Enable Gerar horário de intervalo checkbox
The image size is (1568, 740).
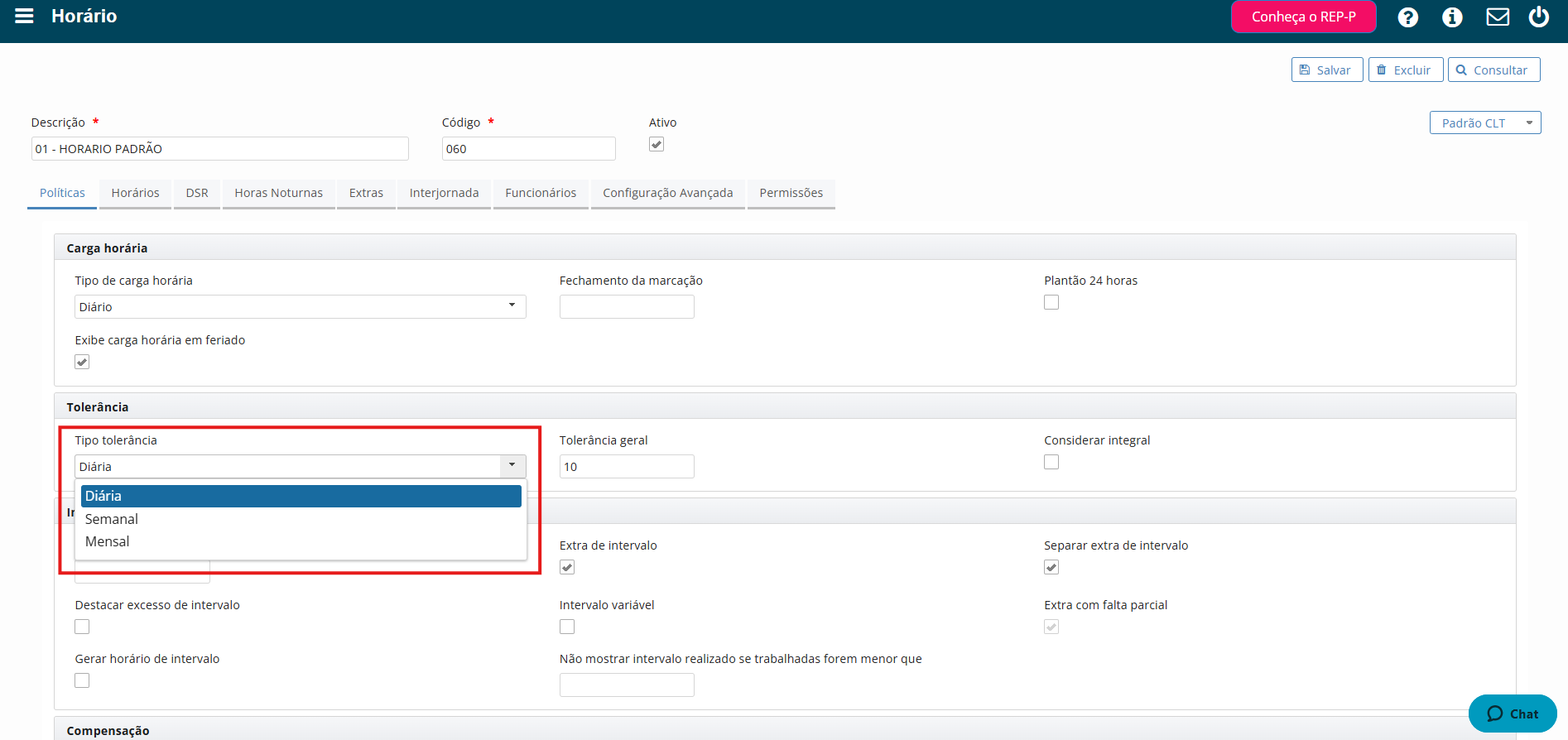tap(82, 680)
